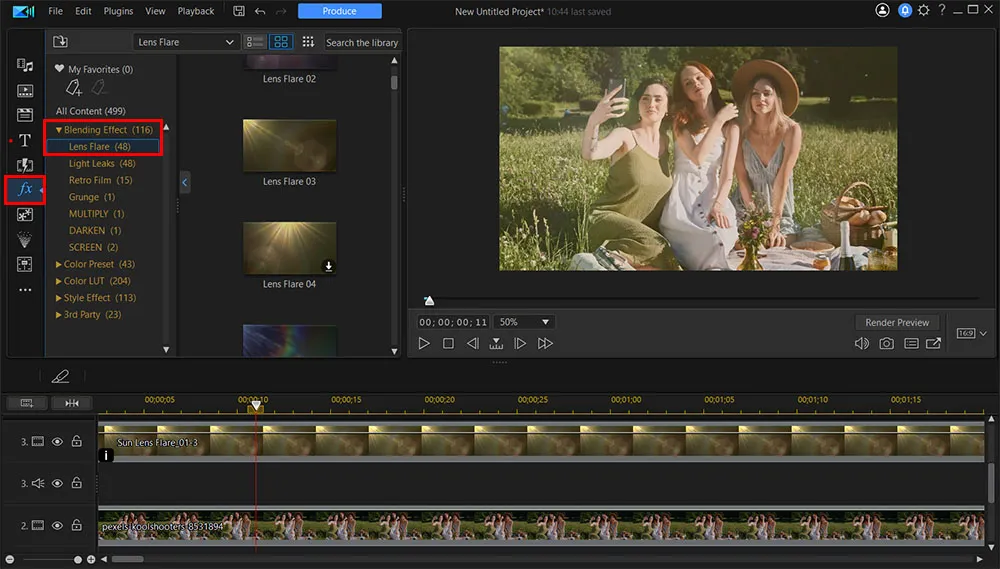Toggle visibility of video track 3
Viewport: 1000px width, 569px height.
(x=57, y=441)
